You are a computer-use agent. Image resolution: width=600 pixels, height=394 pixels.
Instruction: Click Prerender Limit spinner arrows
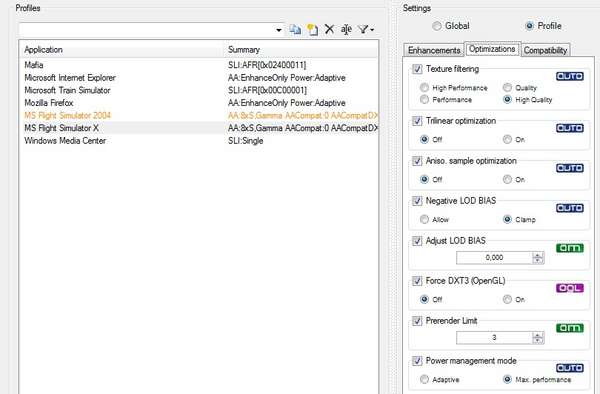(x=538, y=338)
